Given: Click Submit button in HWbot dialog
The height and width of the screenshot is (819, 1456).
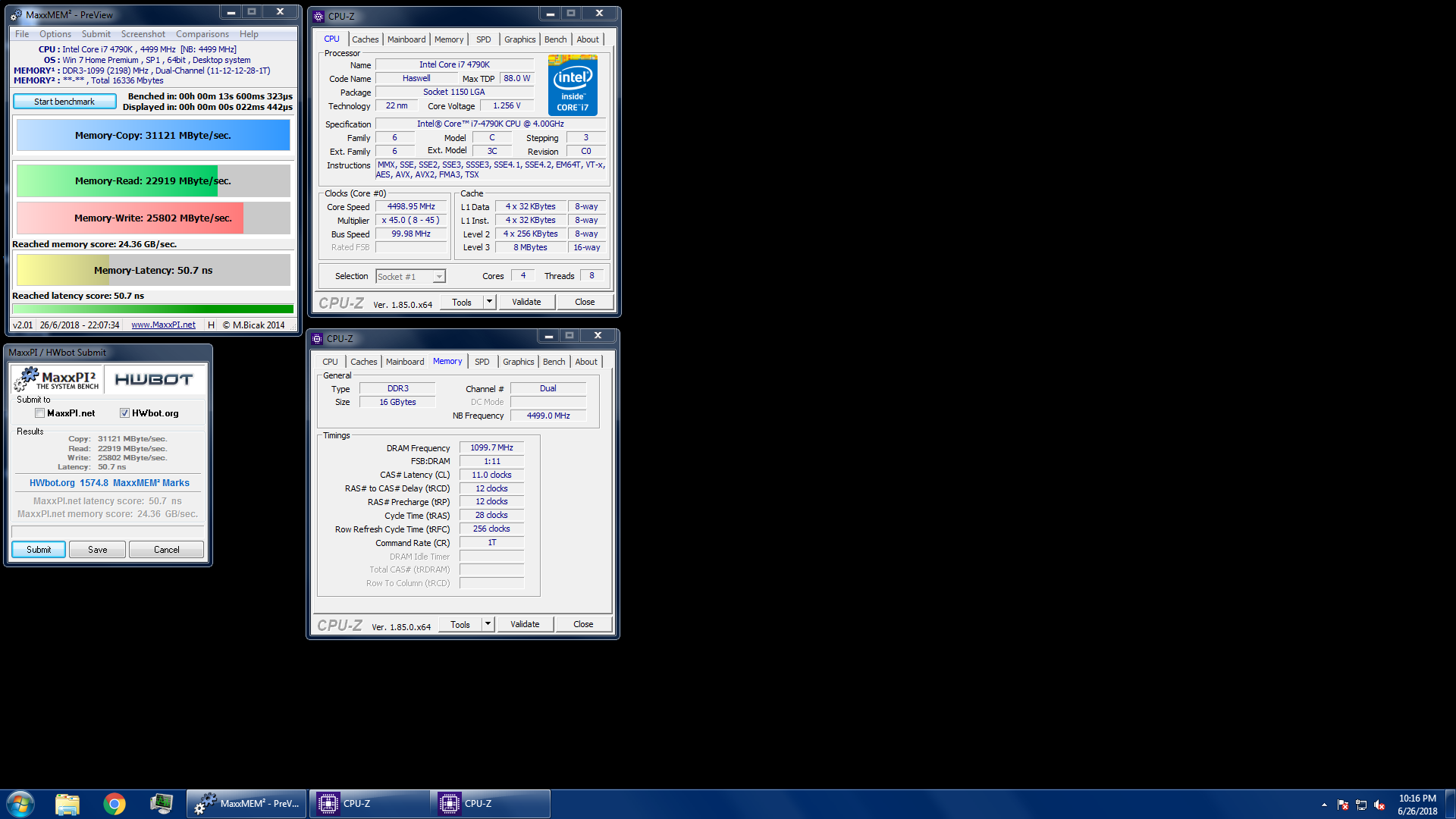Looking at the screenshot, I should pos(39,550).
